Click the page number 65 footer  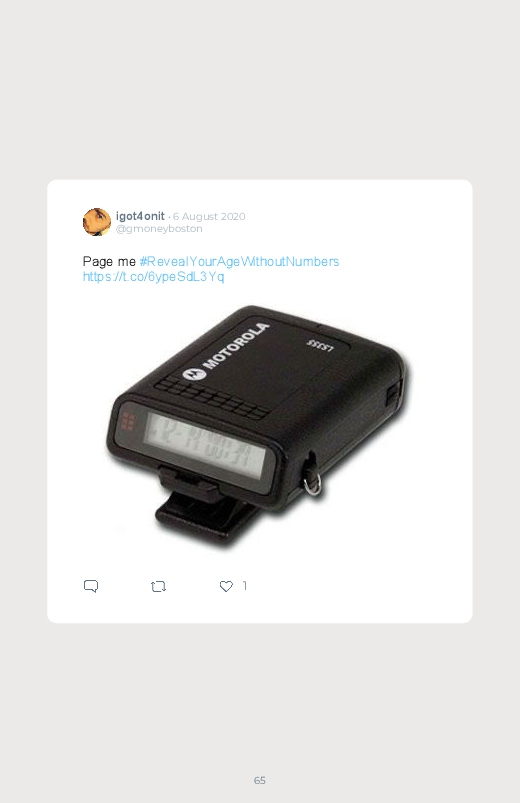(260, 780)
